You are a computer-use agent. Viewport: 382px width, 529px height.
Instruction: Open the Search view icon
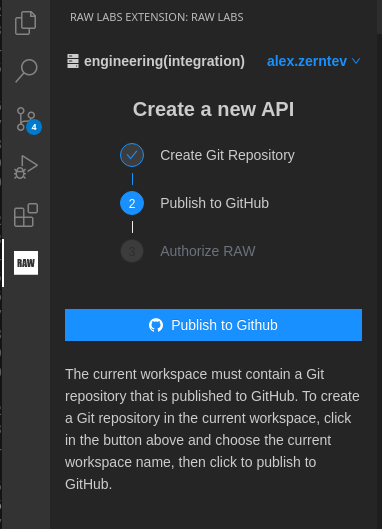(26, 71)
